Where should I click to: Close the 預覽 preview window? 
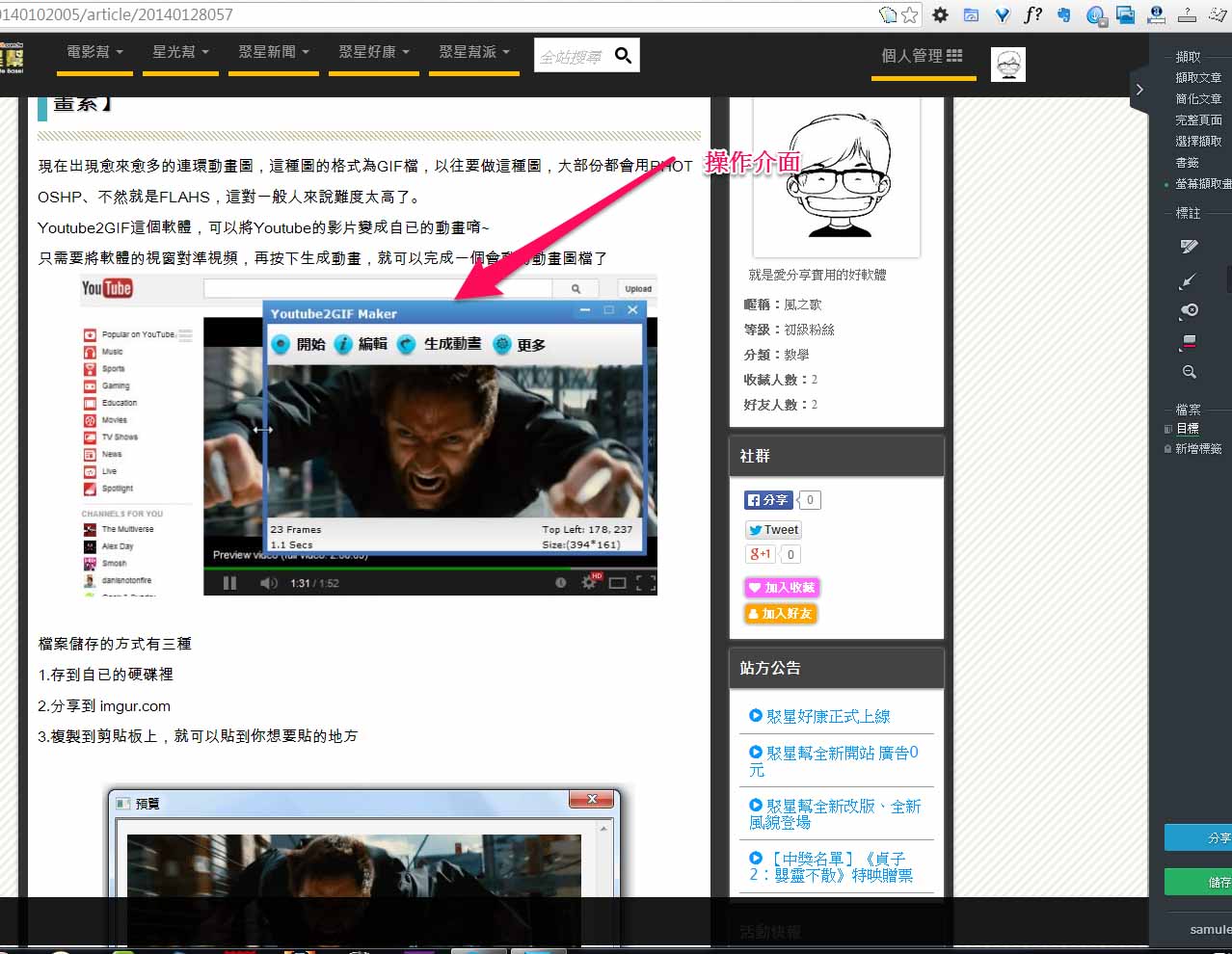point(592,800)
